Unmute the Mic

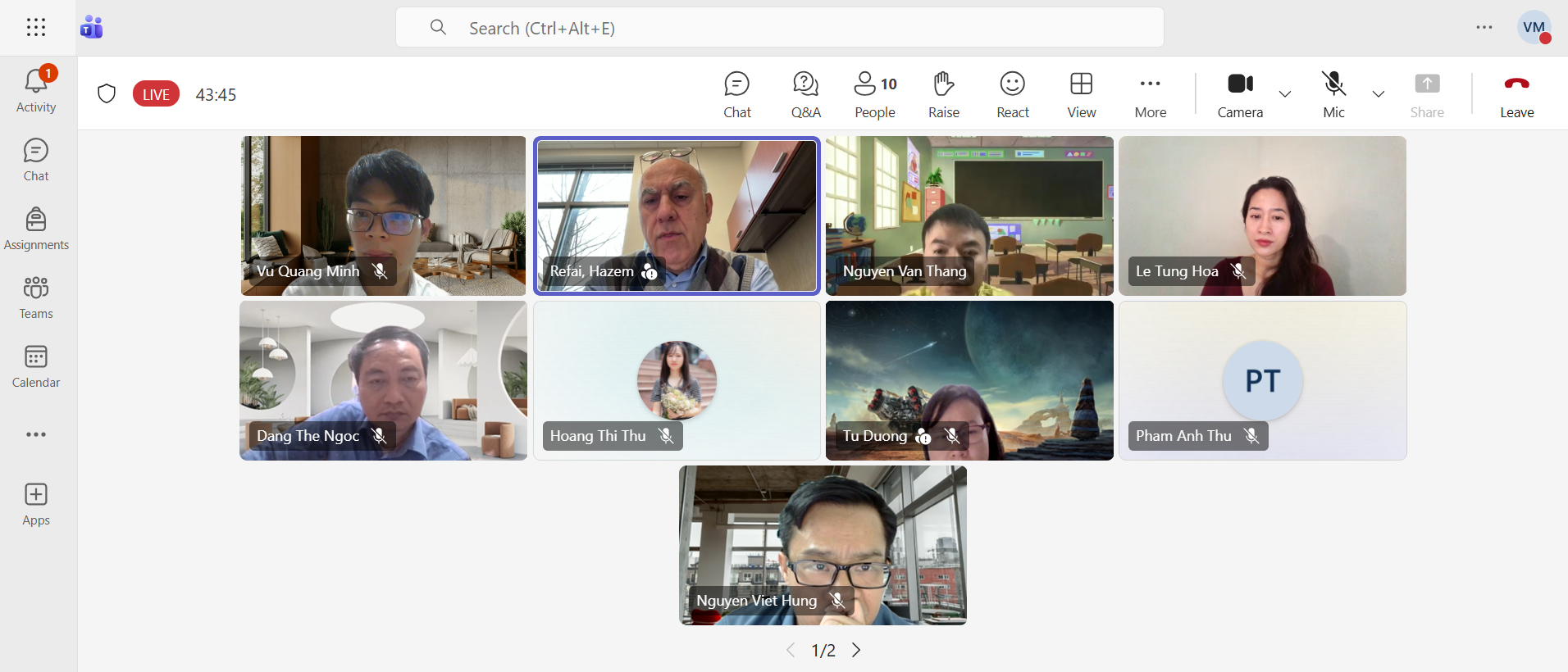[1333, 94]
